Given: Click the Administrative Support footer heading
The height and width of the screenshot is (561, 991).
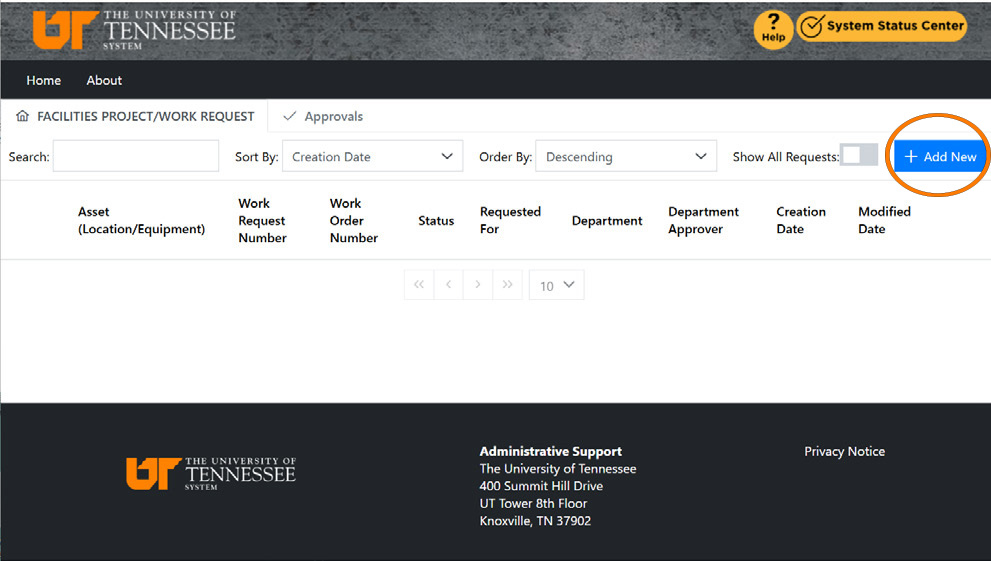Looking at the screenshot, I should coord(550,451).
